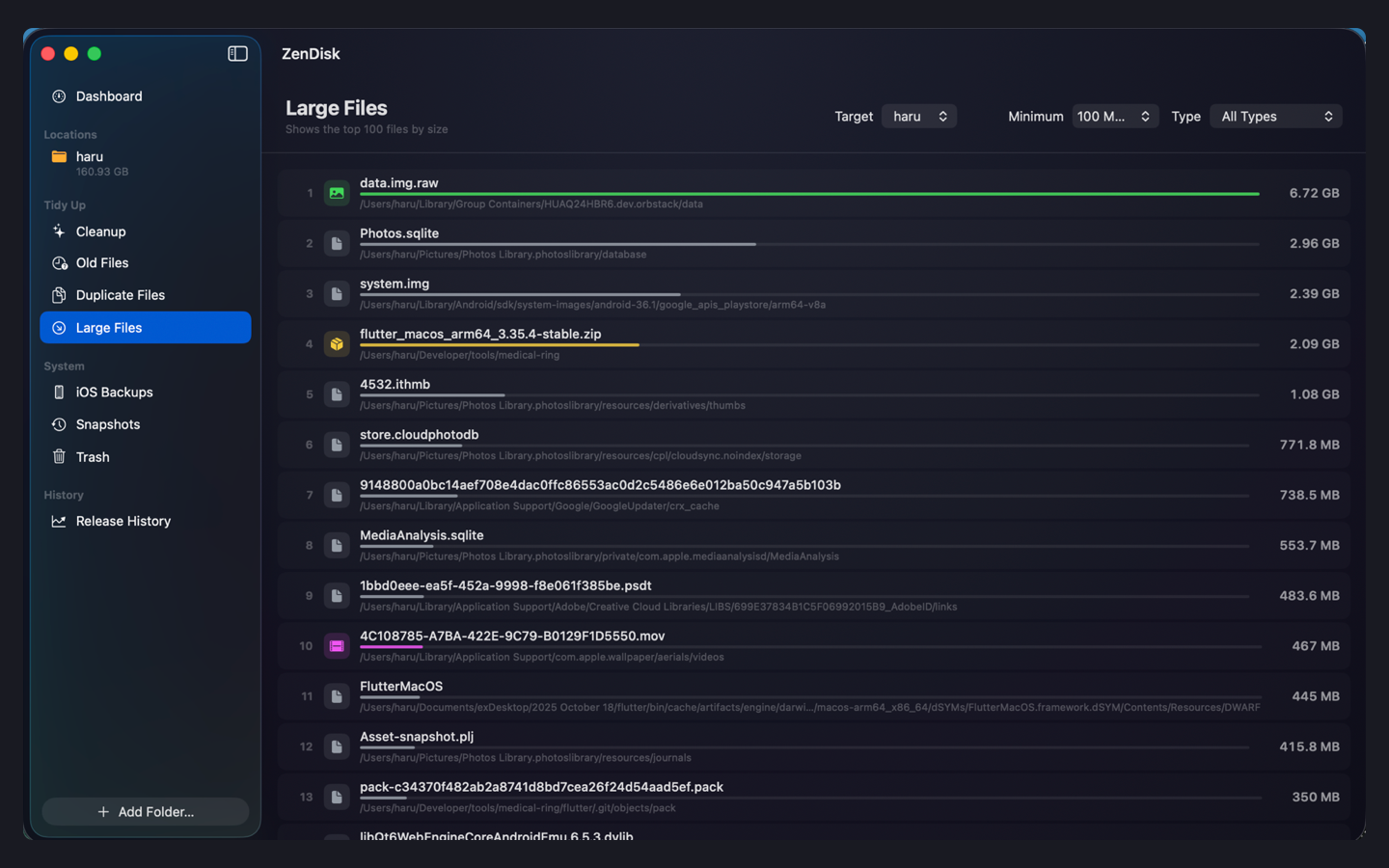Click the 467 MB size value
Image resolution: width=1389 pixels, height=868 pixels.
pyautogui.click(x=1316, y=646)
